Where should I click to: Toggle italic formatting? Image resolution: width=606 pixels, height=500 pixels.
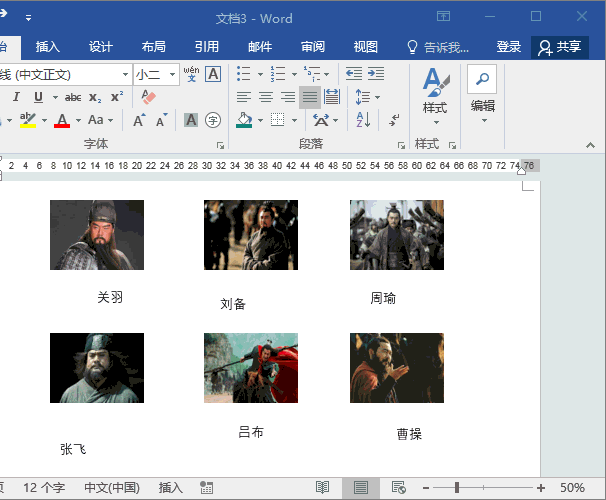16,97
